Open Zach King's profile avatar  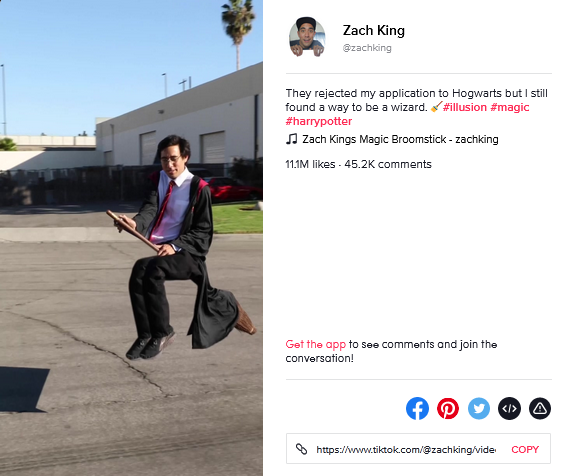point(307,37)
